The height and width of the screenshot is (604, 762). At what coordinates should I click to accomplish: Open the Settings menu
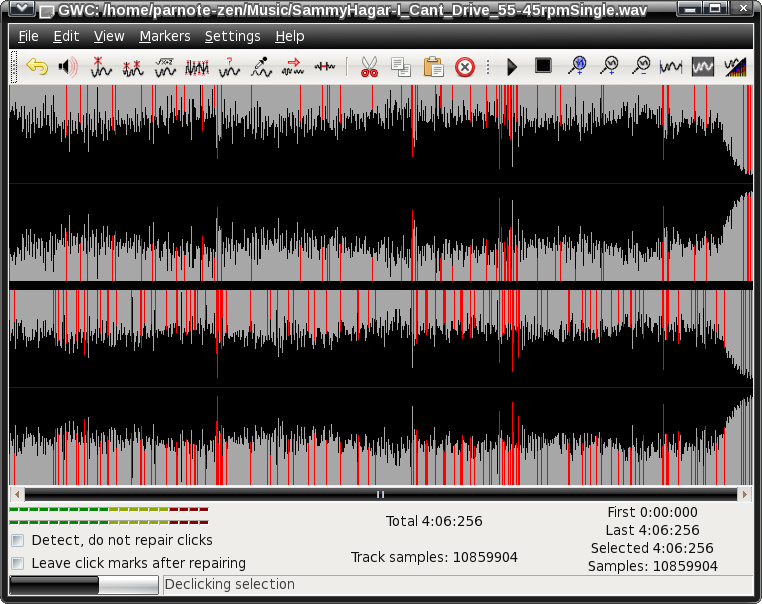coord(232,36)
